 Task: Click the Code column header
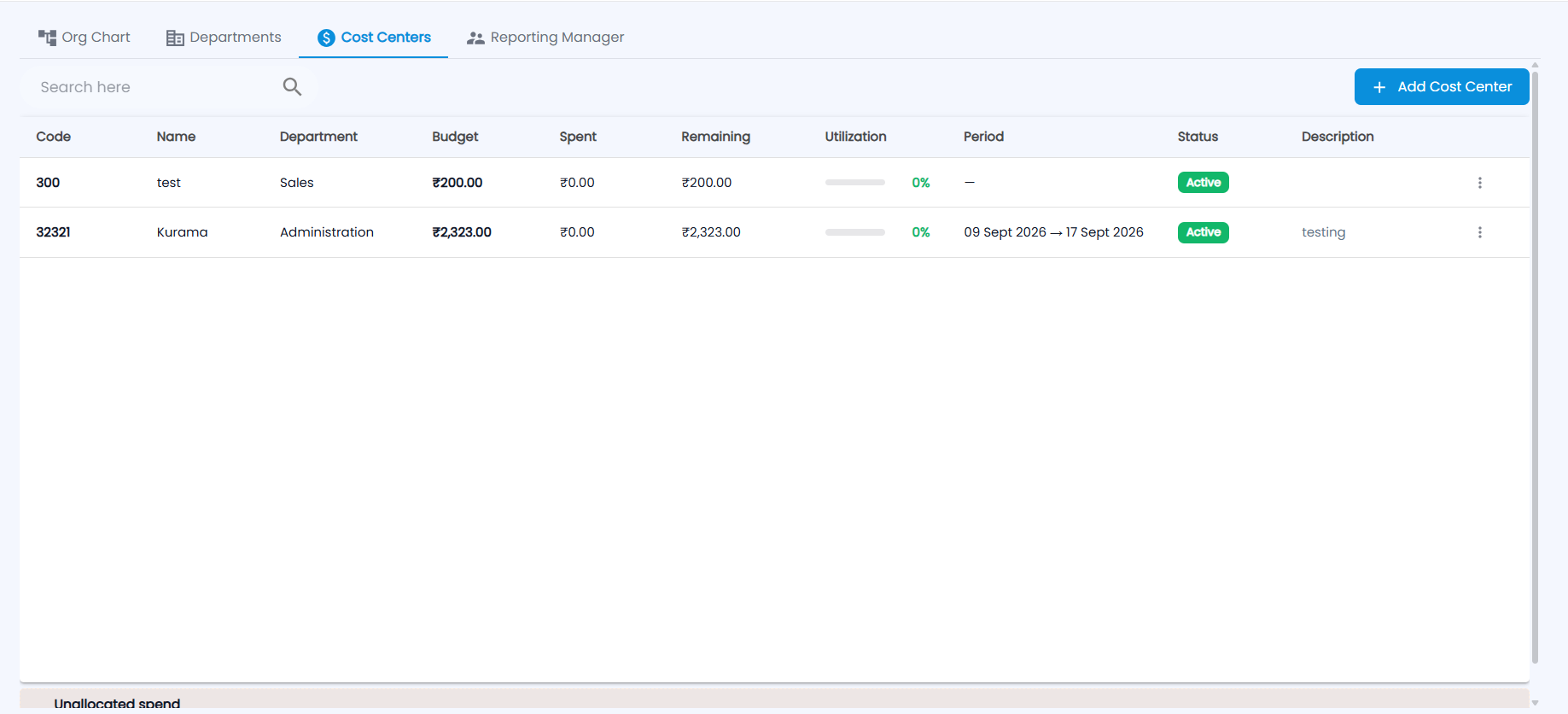54,137
